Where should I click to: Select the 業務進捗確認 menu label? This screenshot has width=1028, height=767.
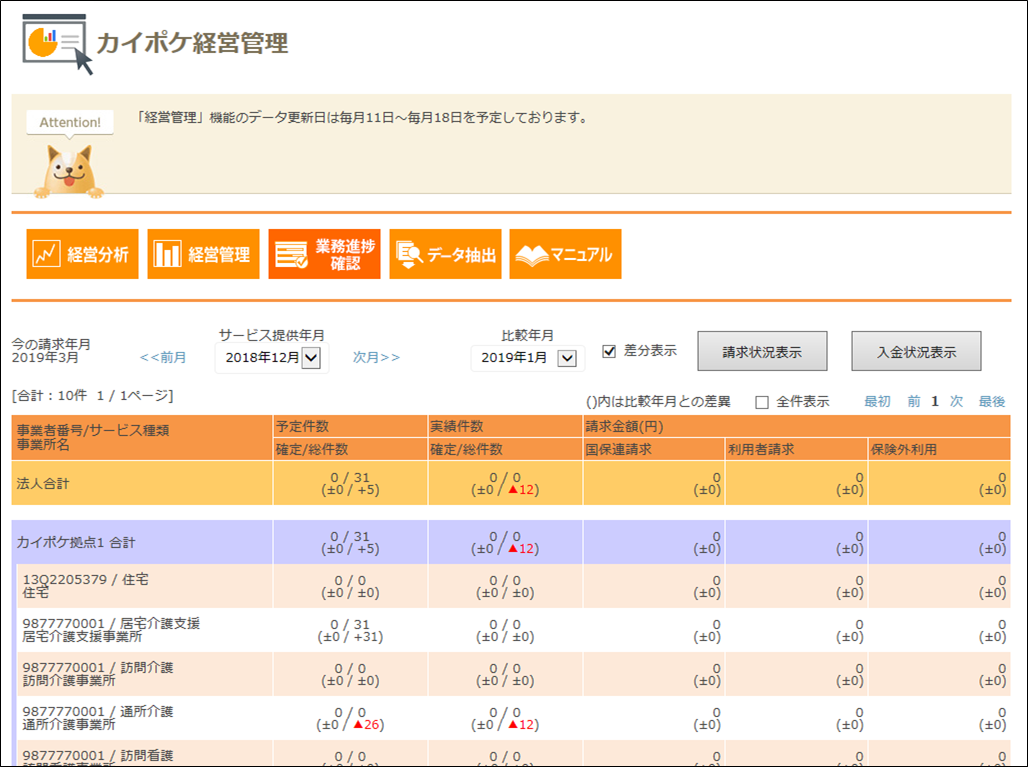pyautogui.click(x=345, y=254)
